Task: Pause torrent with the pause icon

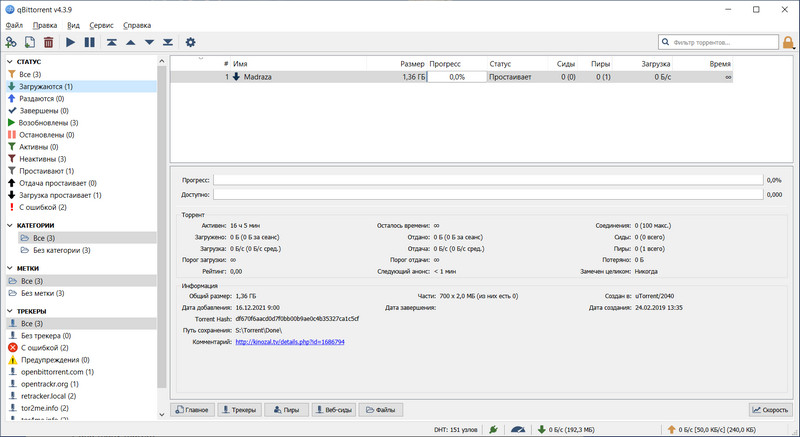Action: click(x=89, y=42)
